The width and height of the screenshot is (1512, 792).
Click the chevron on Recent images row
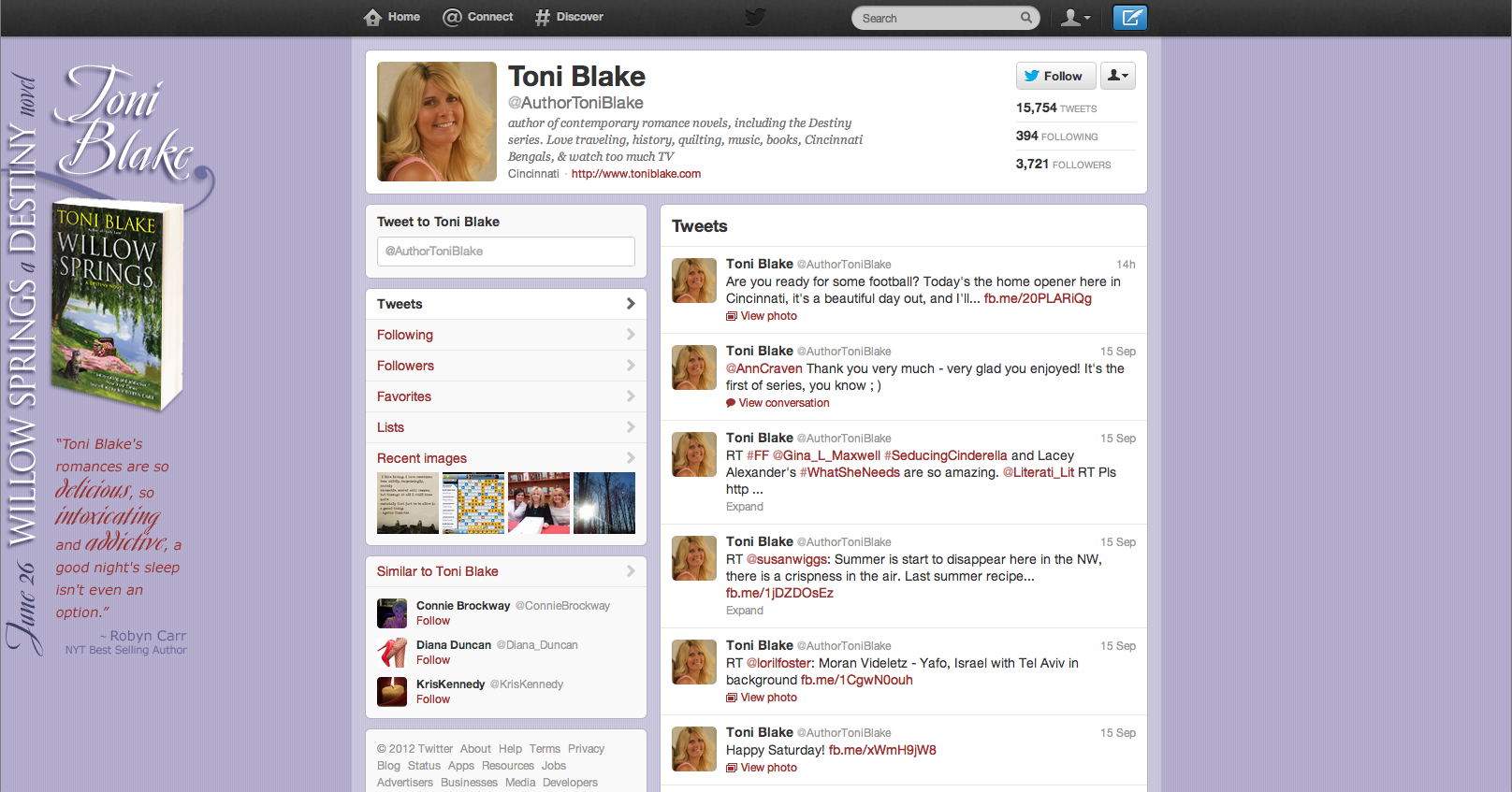[x=631, y=458]
